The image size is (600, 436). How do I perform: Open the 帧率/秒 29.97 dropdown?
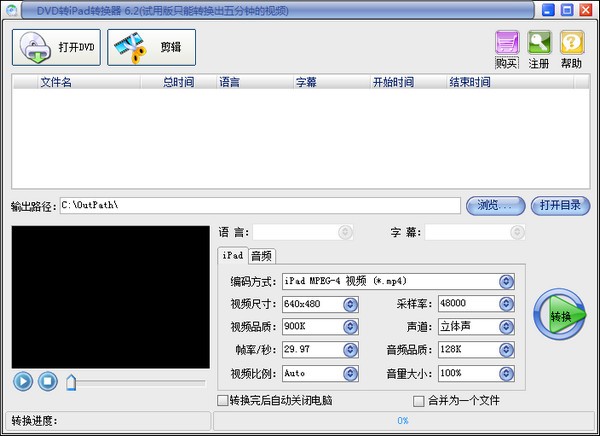350,350
